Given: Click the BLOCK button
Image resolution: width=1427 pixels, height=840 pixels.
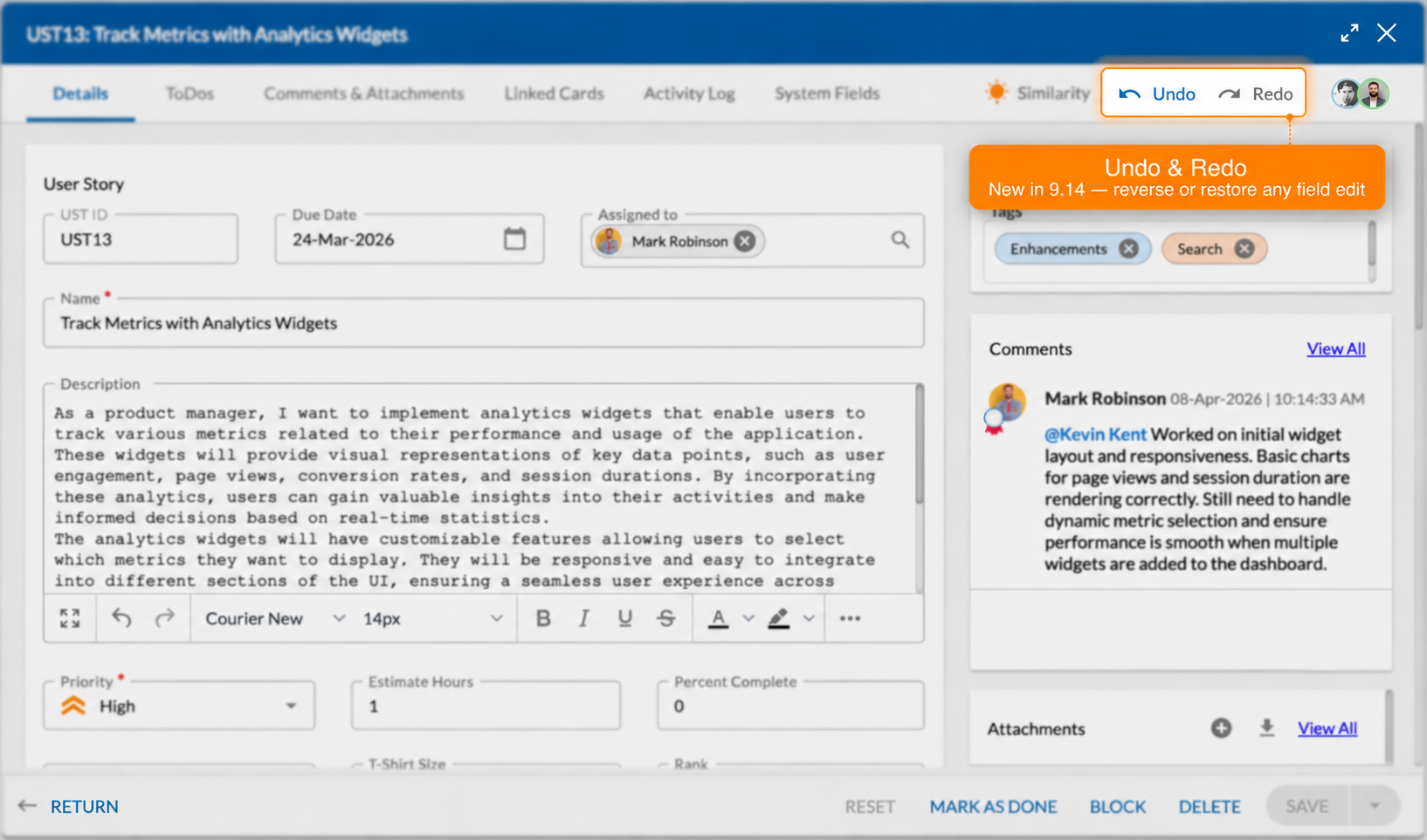Looking at the screenshot, I should pos(1117,806).
